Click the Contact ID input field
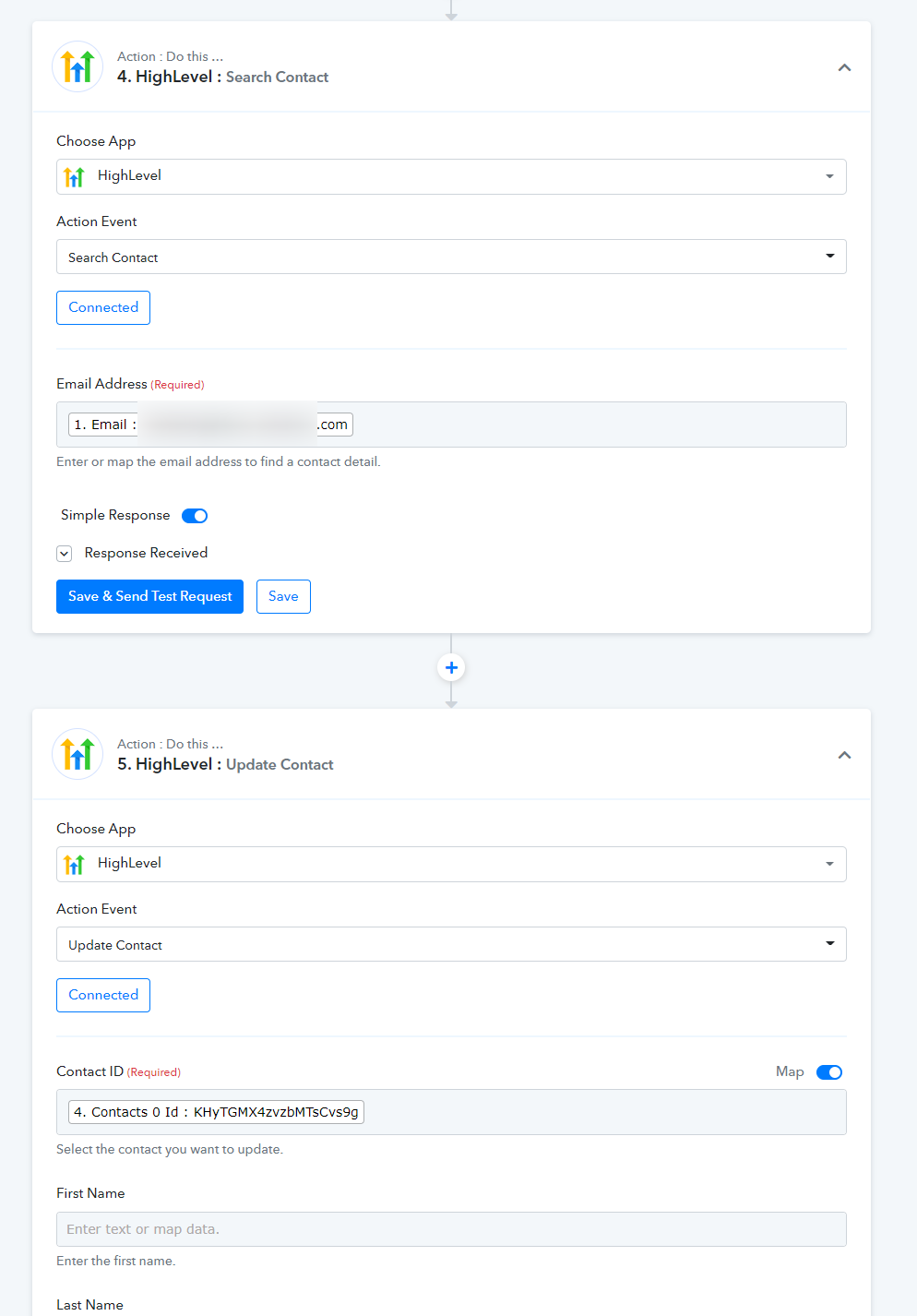The image size is (917, 1316). tap(451, 1112)
